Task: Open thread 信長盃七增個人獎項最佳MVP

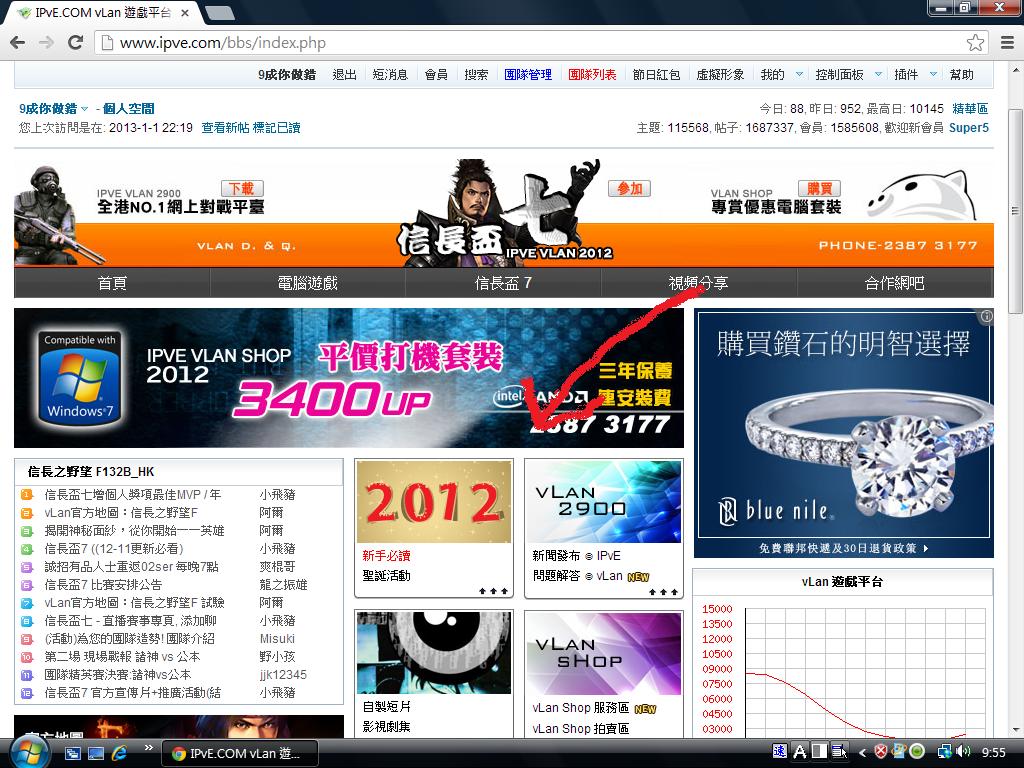Action: click(133, 495)
